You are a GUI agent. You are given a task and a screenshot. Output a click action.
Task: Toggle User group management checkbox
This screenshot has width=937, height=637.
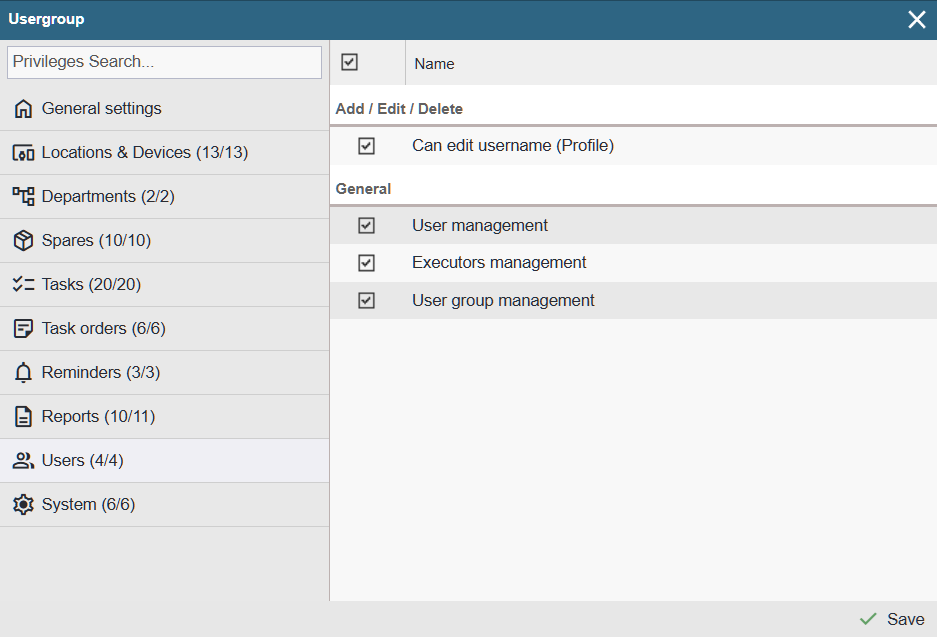coord(366,301)
